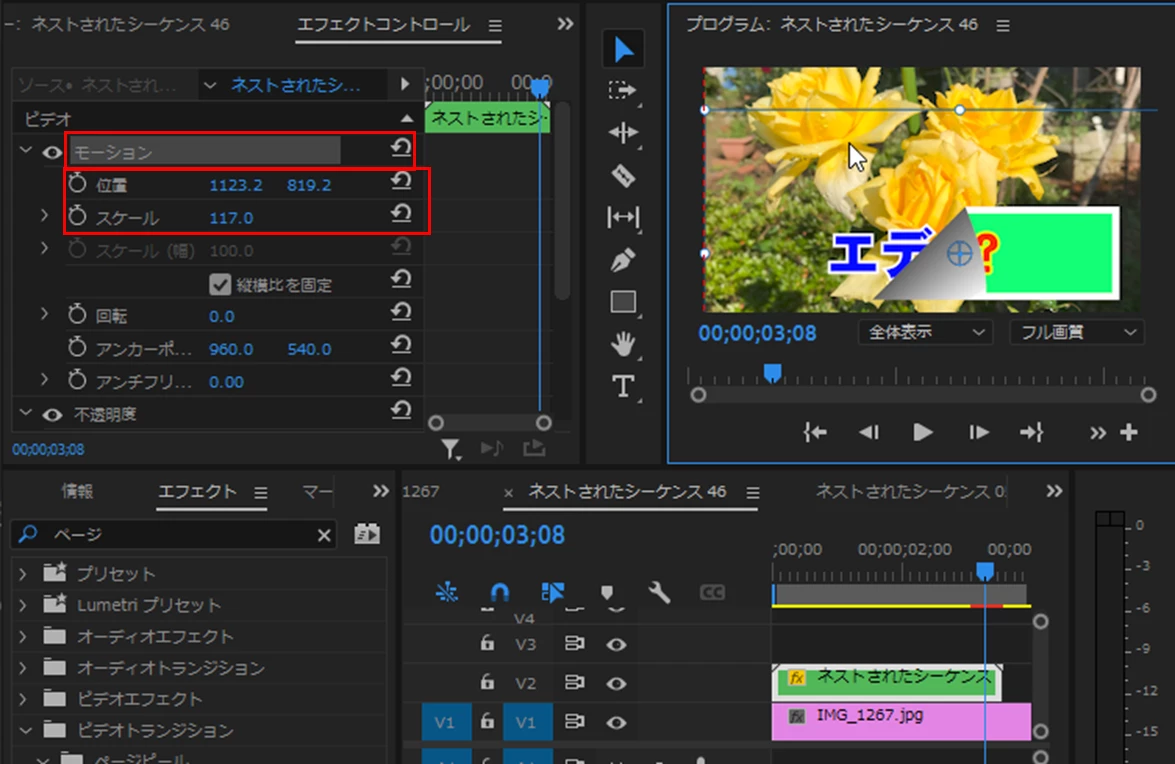
Task: Reset the 位置 parameter
Action: (x=402, y=181)
